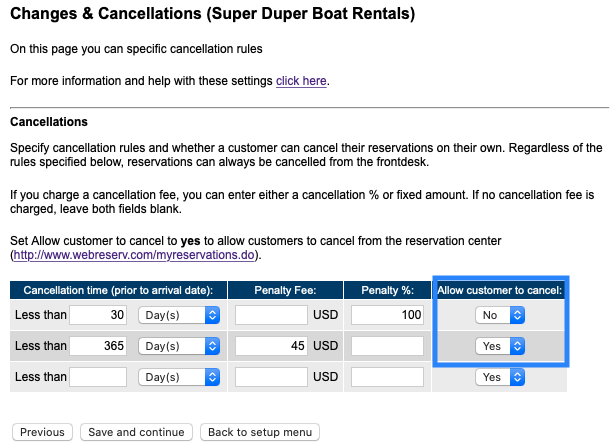
Task: Click the Previous button
Action: coord(42,432)
